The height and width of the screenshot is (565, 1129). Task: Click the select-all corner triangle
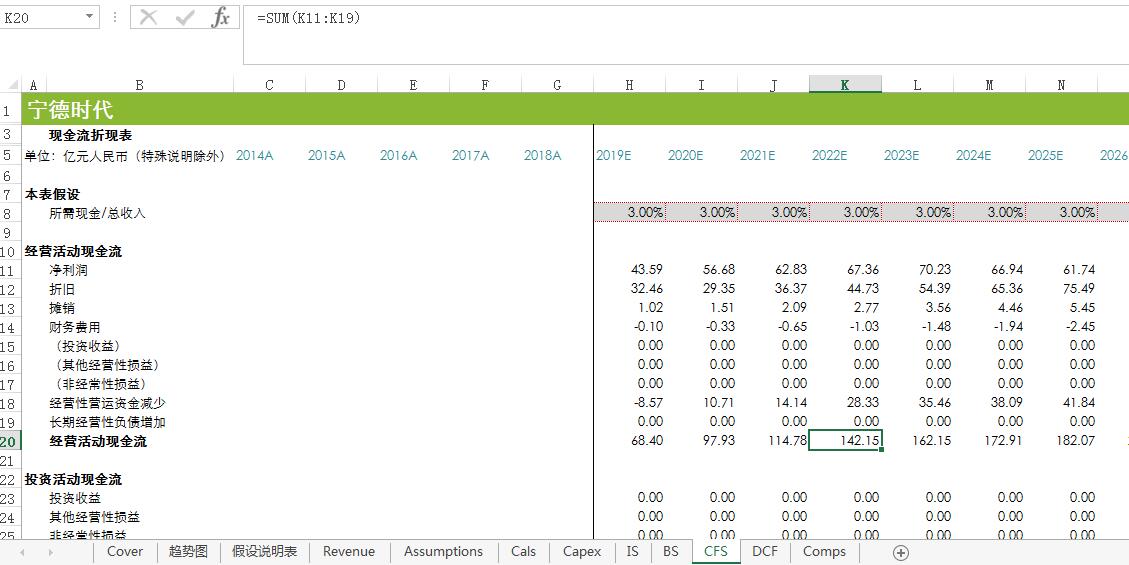12,85
